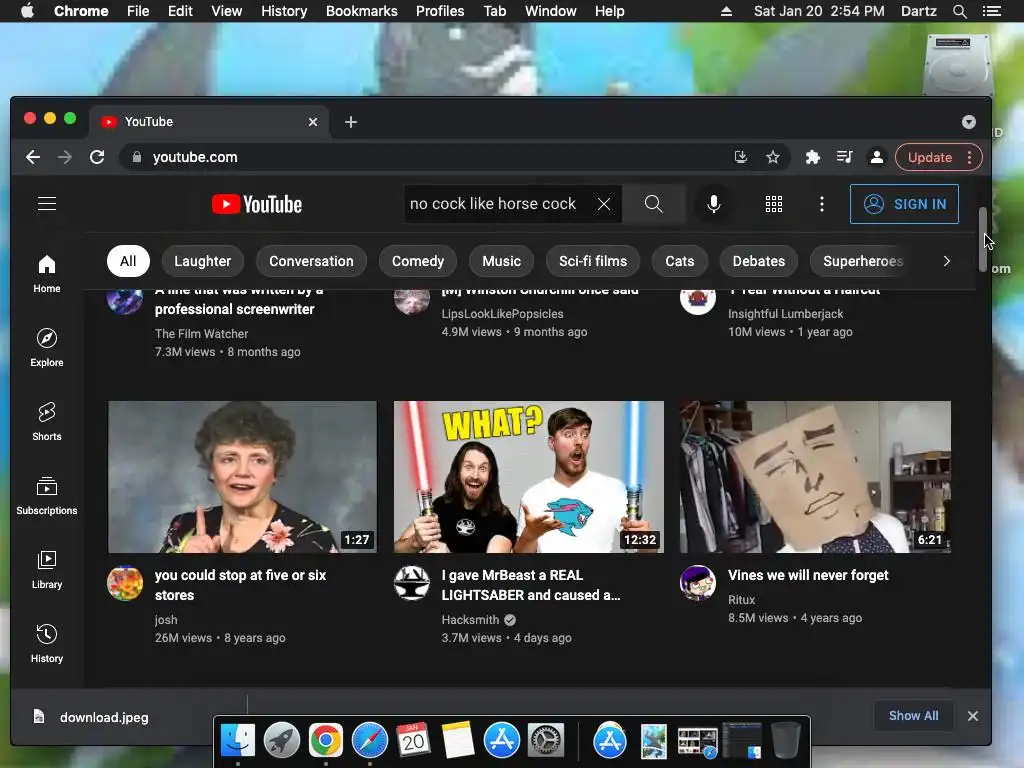
Task: Click the Hacksmith channel name
Action: point(470,620)
